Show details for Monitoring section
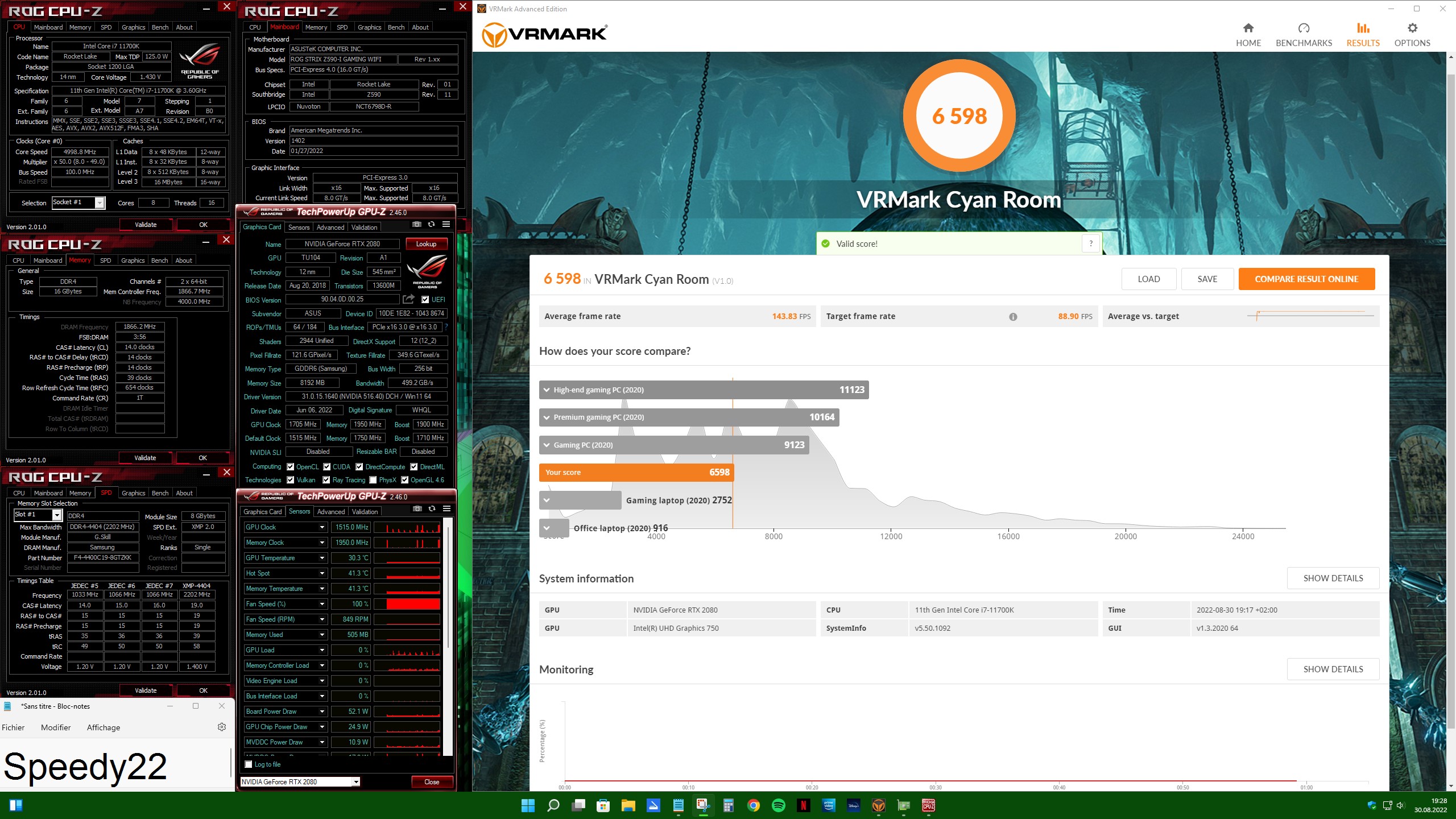This screenshot has height=819, width=1456. point(1333,669)
